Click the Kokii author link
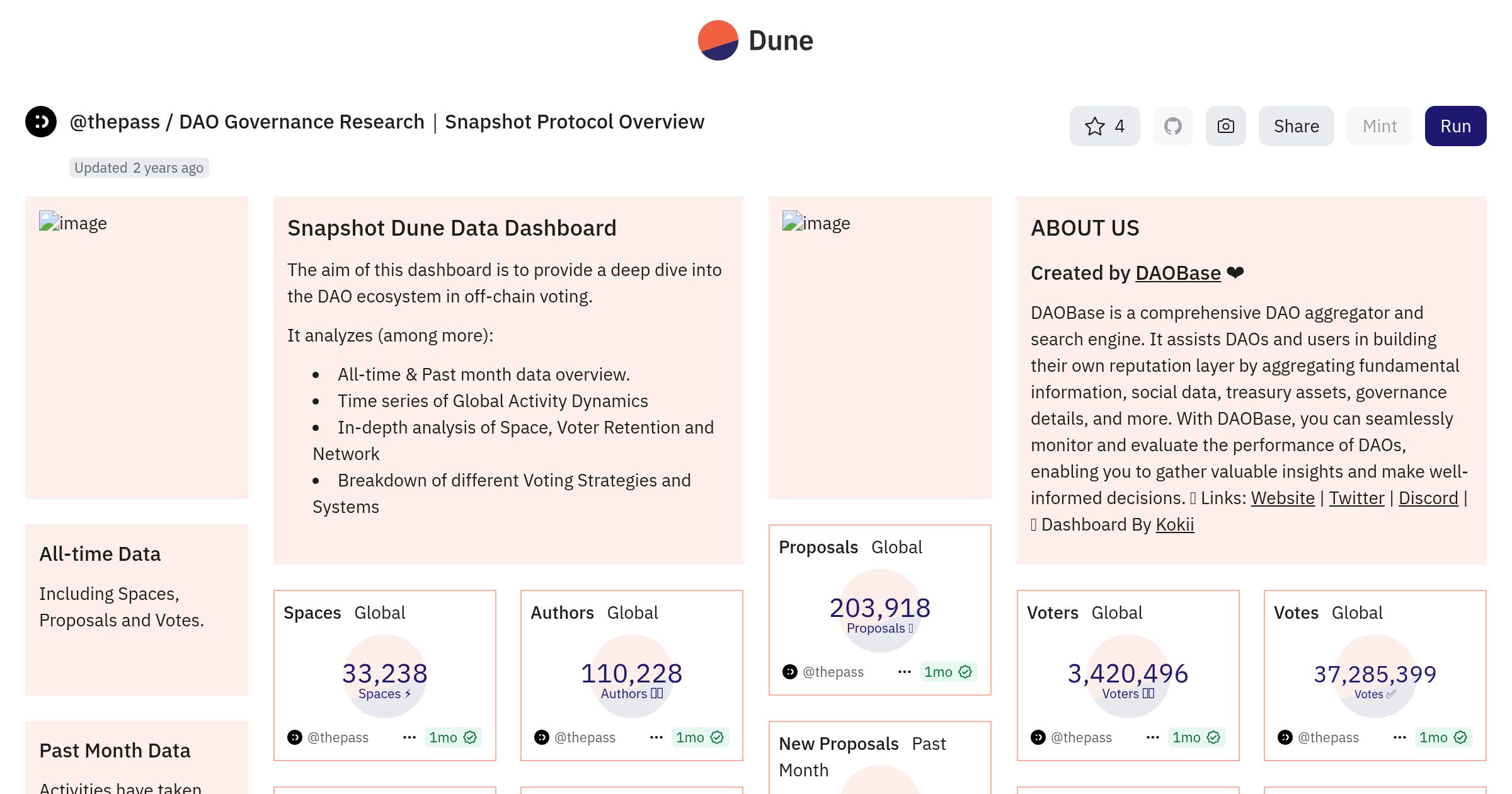Image resolution: width=1512 pixels, height=794 pixels. pyautogui.click(x=1174, y=524)
